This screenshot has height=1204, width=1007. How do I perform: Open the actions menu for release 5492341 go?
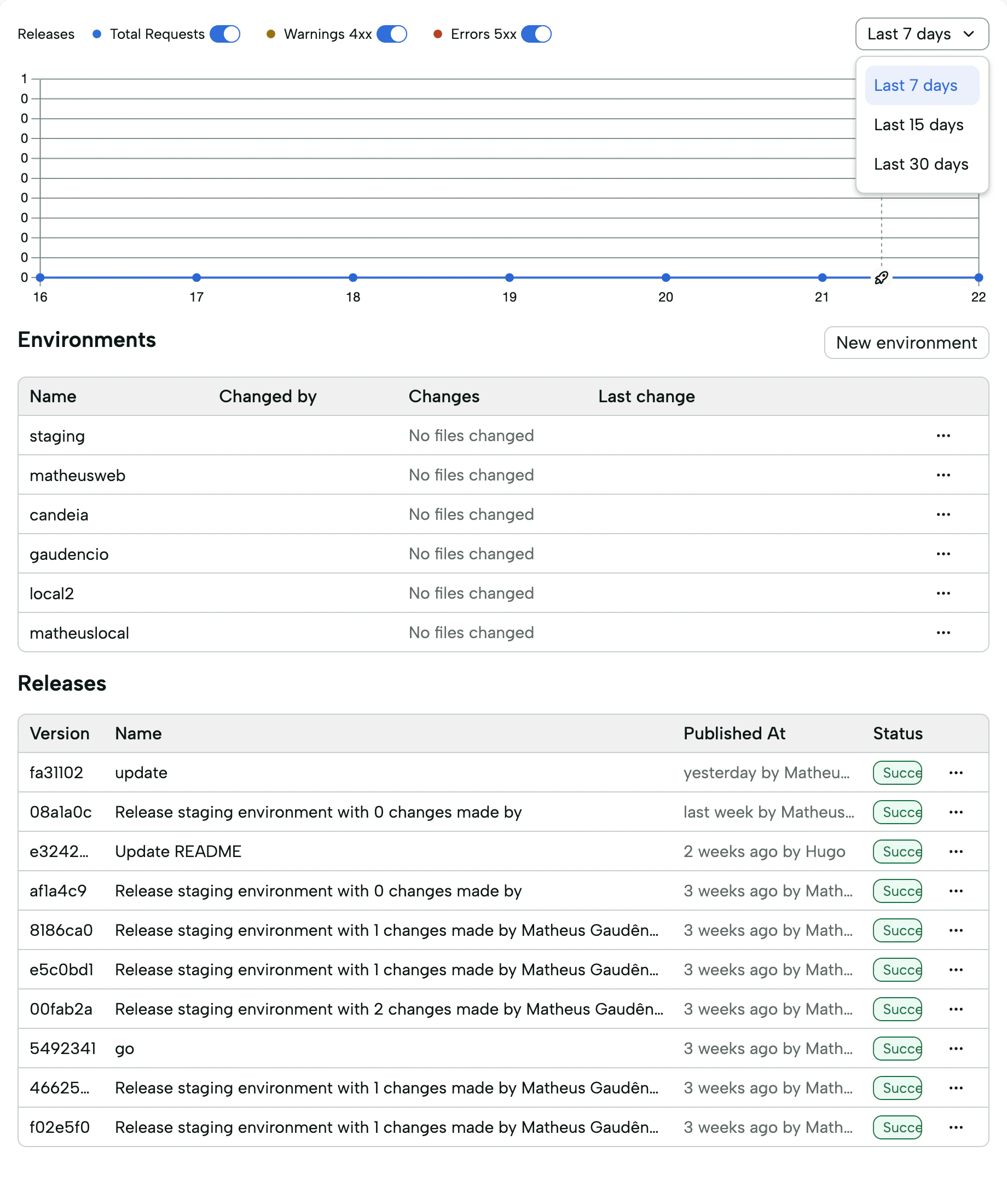(956, 1049)
